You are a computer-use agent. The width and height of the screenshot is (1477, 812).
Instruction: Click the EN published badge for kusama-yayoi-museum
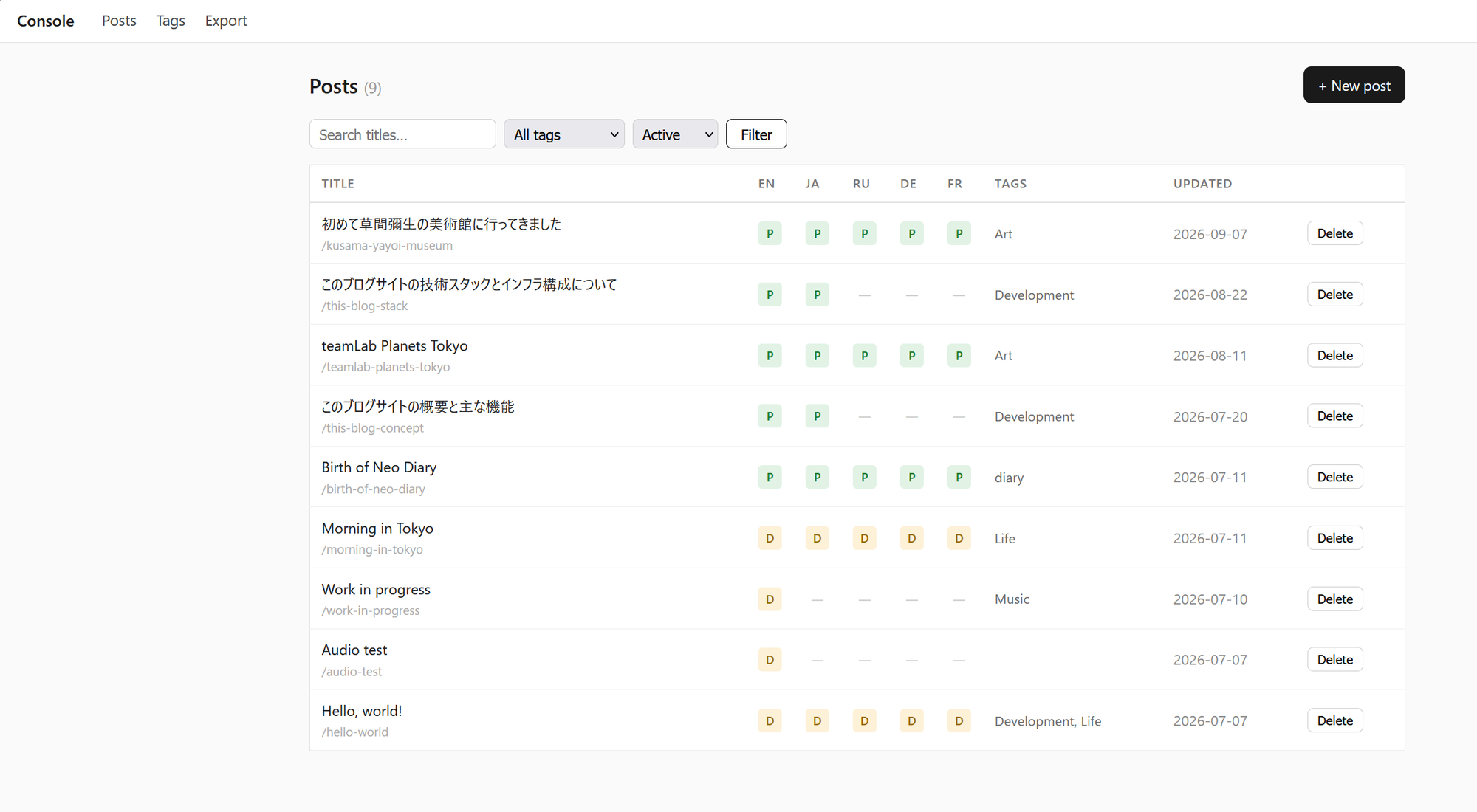coord(770,233)
